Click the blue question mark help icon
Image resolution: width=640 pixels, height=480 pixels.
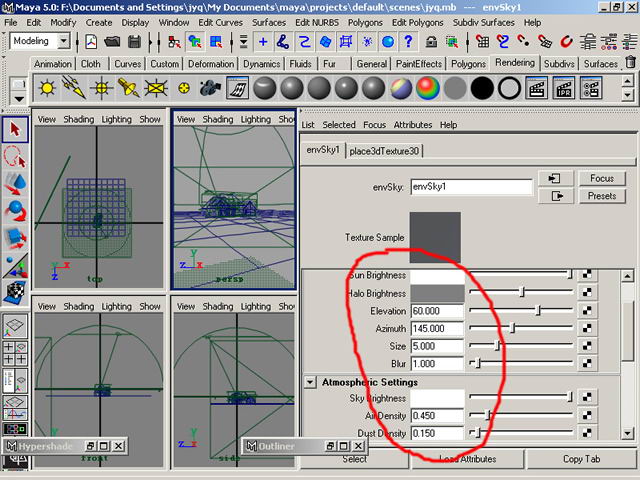(409, 42)
